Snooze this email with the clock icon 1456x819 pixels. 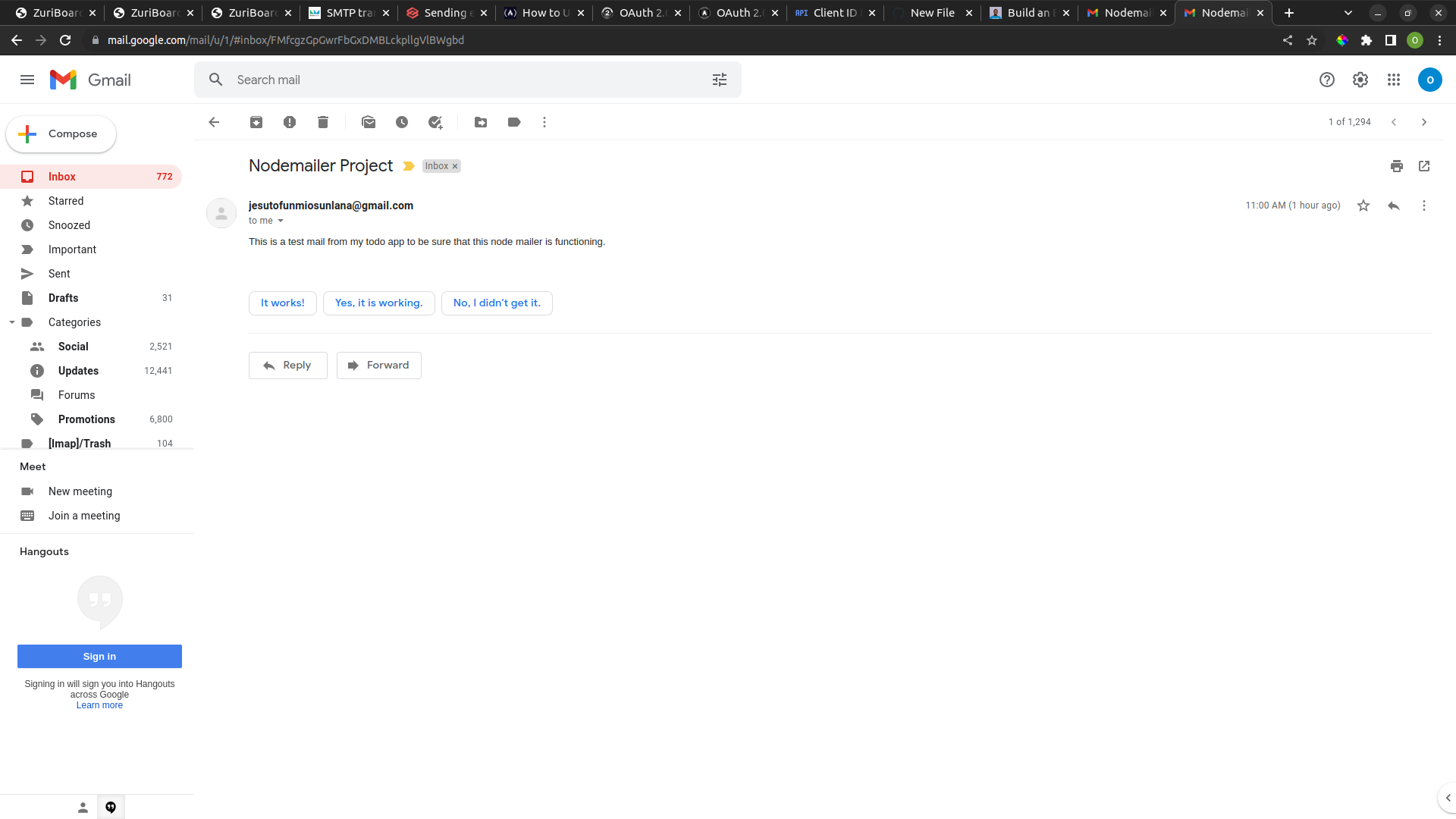(402, 122)
